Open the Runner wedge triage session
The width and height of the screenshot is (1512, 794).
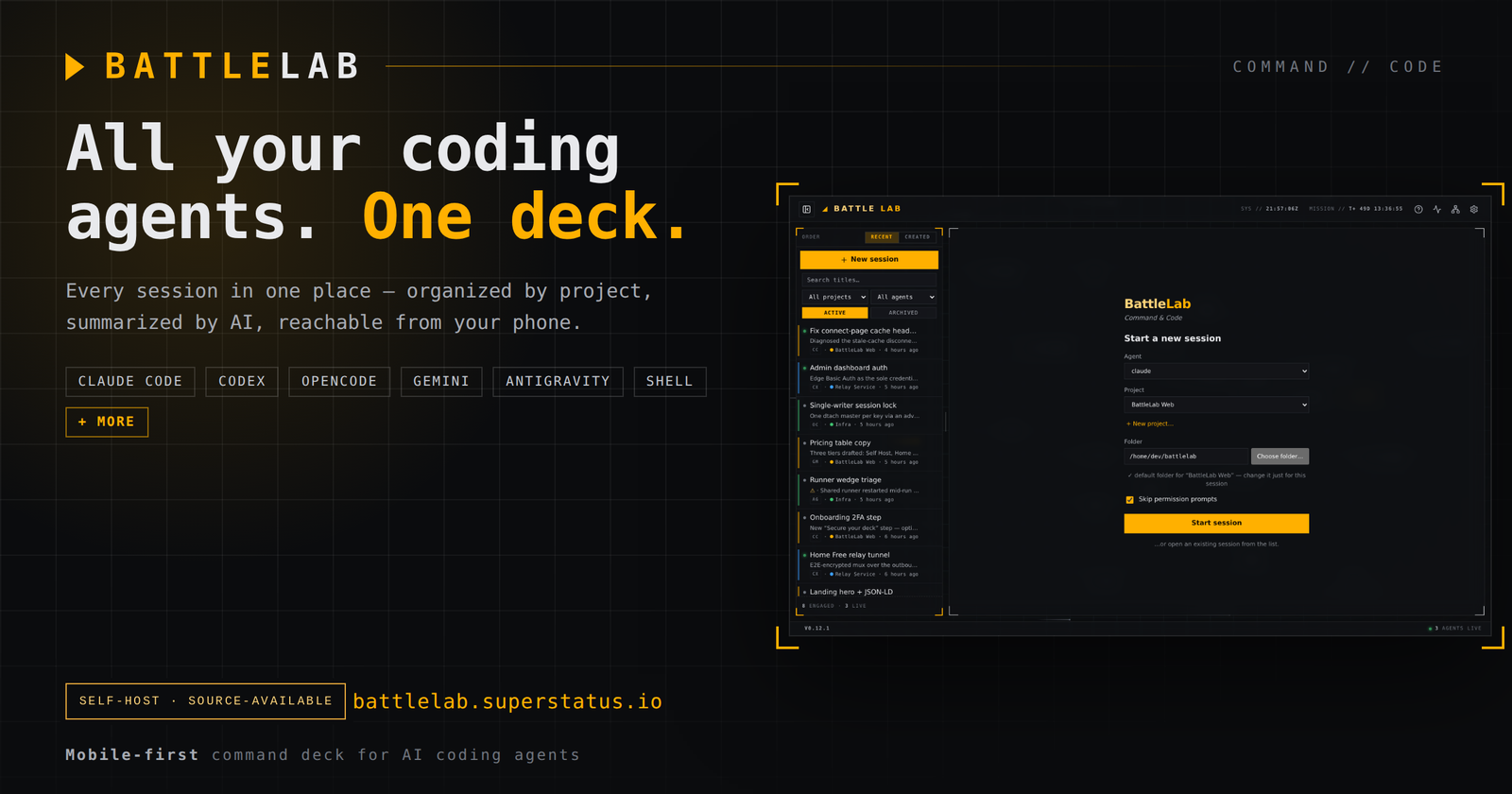(869, 490)
